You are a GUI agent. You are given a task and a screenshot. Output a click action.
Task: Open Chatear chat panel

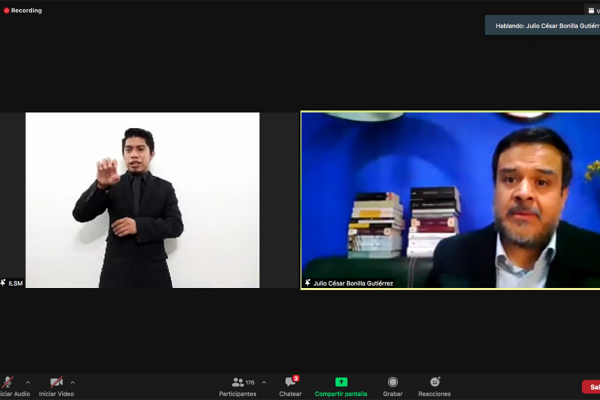click(x=290, y=387)
